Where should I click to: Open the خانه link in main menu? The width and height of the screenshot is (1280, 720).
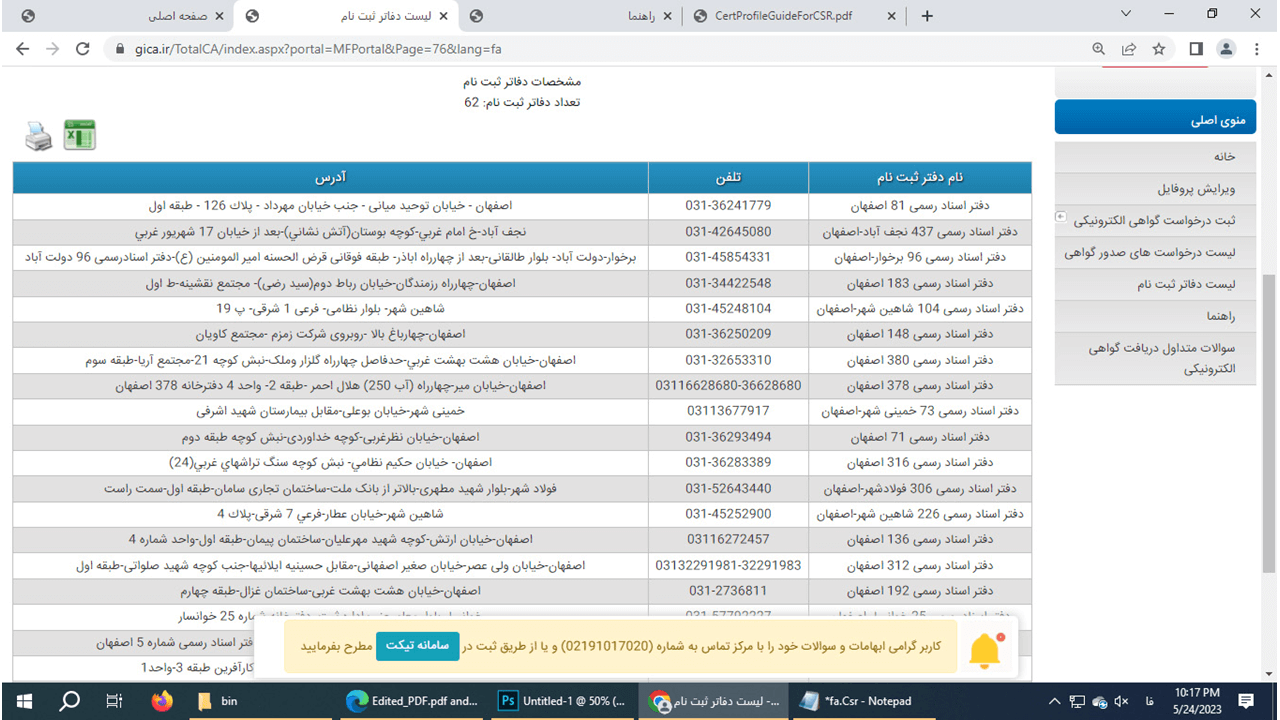[1224, 157]
